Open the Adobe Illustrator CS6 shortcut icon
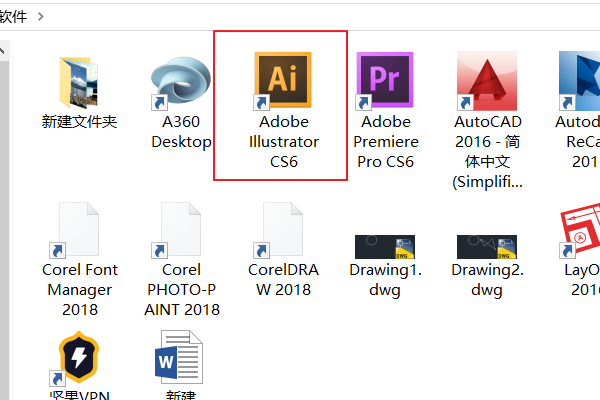The image size is (600, 400). click(x=283, y=80)
